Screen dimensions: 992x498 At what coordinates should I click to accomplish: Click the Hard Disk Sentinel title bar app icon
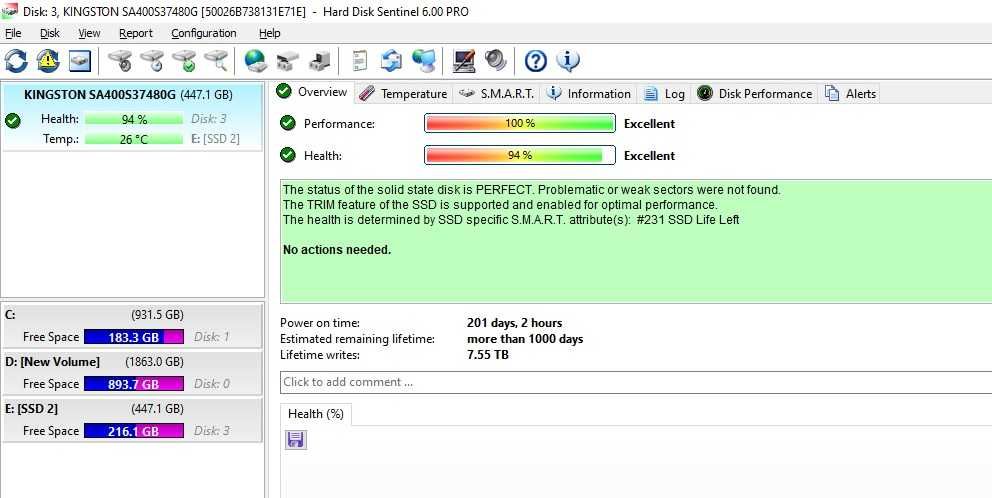(x=9, y=11)
